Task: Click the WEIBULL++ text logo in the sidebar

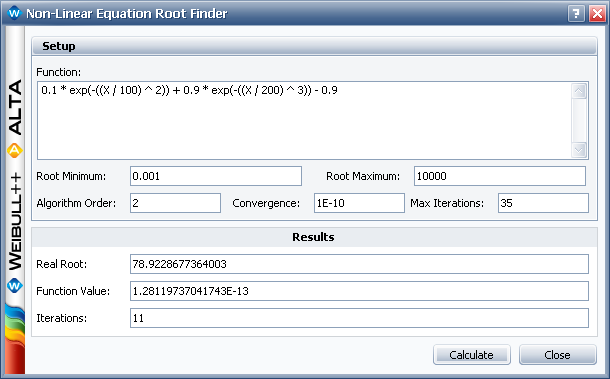Action: pyautogui.click(x=15, y=222)
